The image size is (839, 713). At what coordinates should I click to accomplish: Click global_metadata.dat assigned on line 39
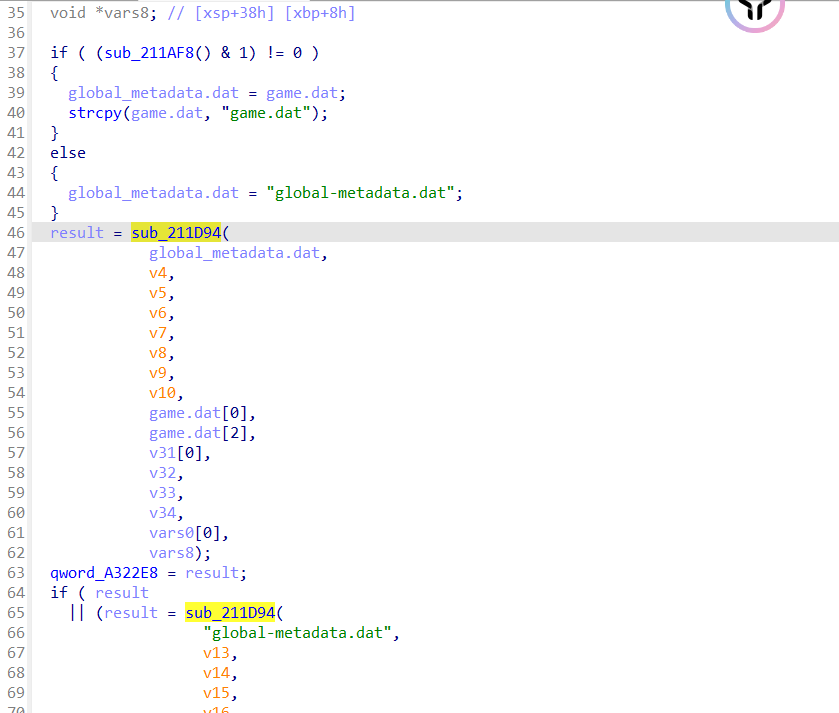click(x=153, y=93)
